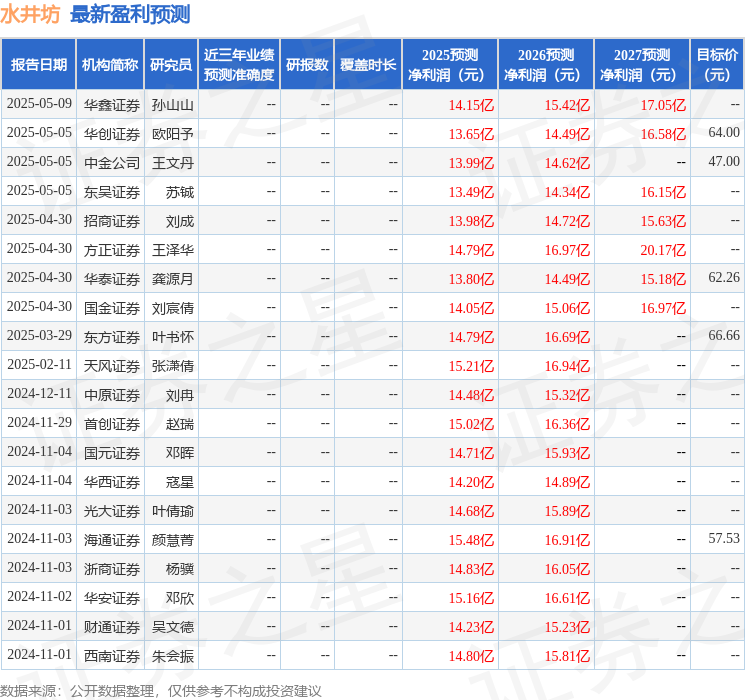Click the 14.15亿 profit value
745x700 pixels.
pos(471,105)
